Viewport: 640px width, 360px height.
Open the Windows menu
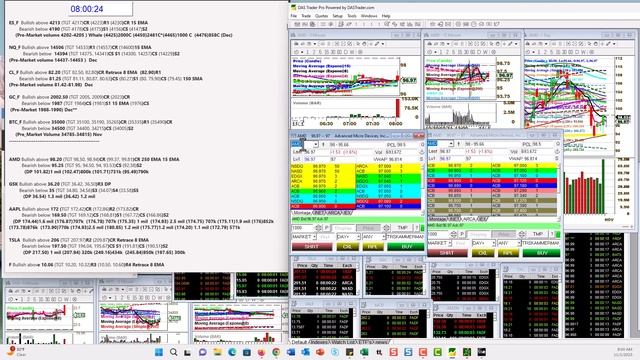click(x=369, y=16)
